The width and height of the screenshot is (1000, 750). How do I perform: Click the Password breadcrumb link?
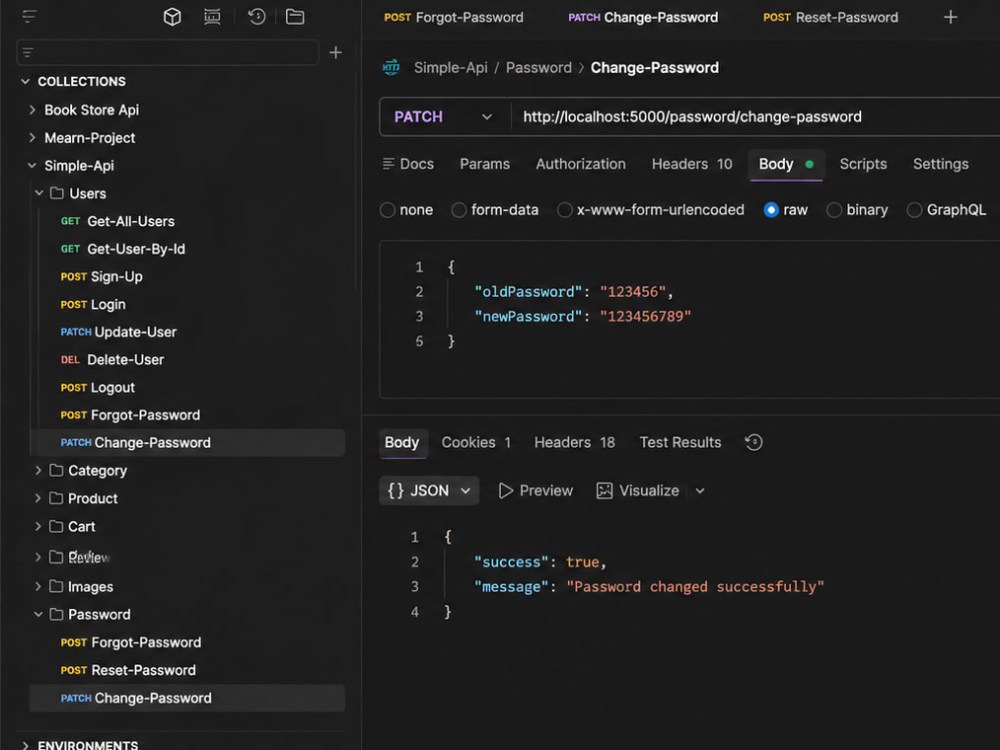click(539, 68)
